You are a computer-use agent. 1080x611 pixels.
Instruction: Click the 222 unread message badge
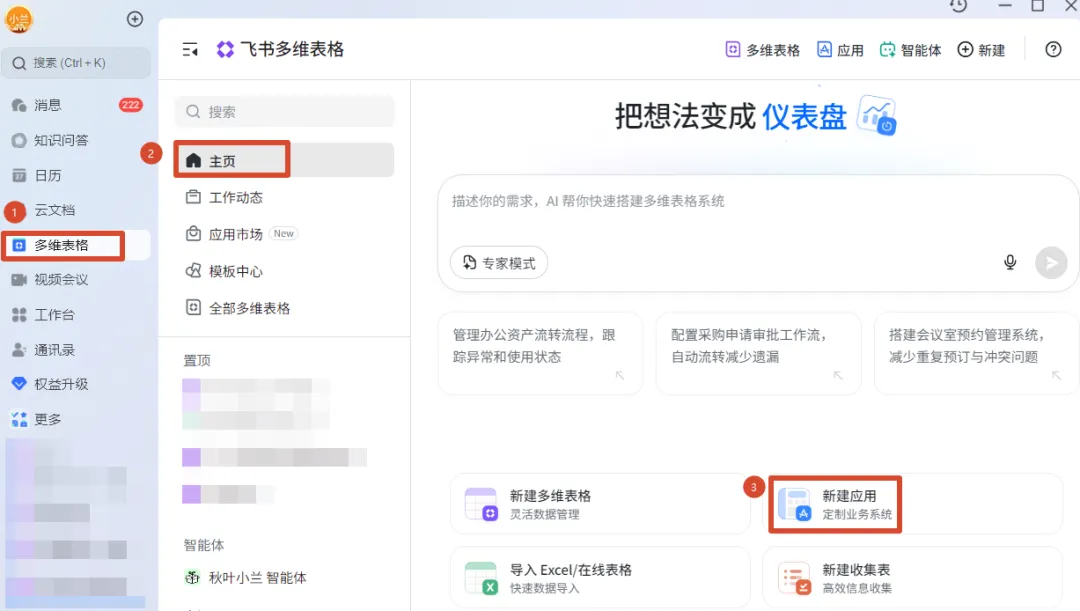point(130,105)
